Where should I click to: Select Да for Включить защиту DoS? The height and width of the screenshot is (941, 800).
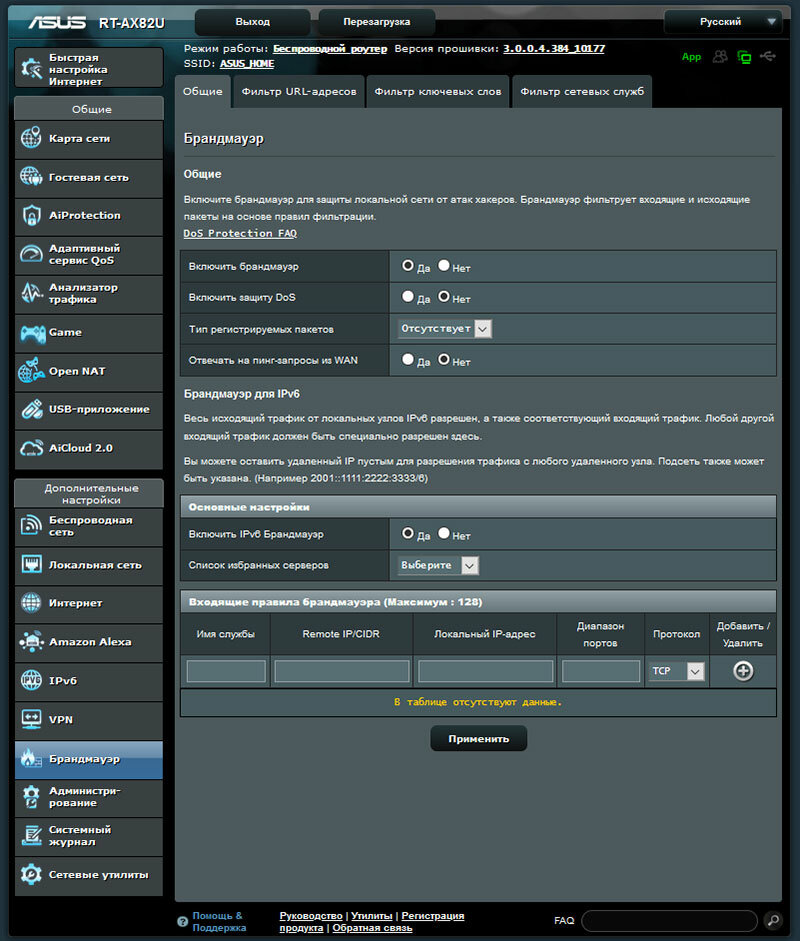[408, 296]
